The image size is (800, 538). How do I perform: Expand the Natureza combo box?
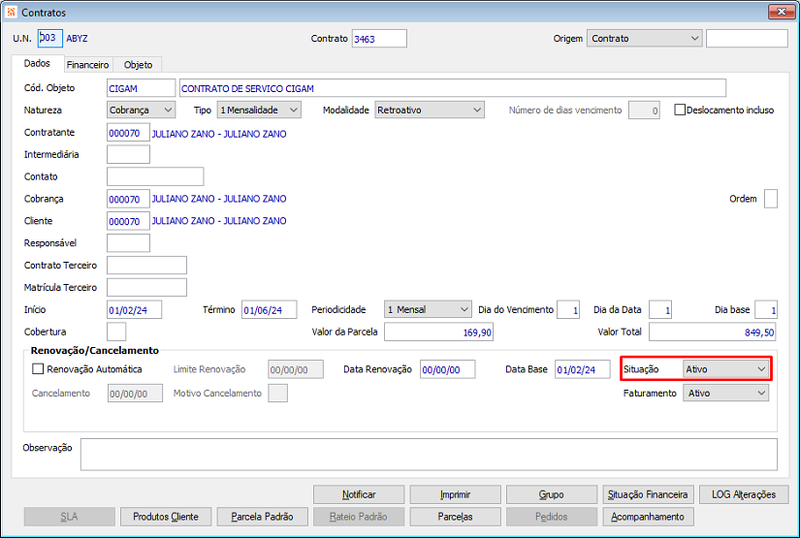141,110
